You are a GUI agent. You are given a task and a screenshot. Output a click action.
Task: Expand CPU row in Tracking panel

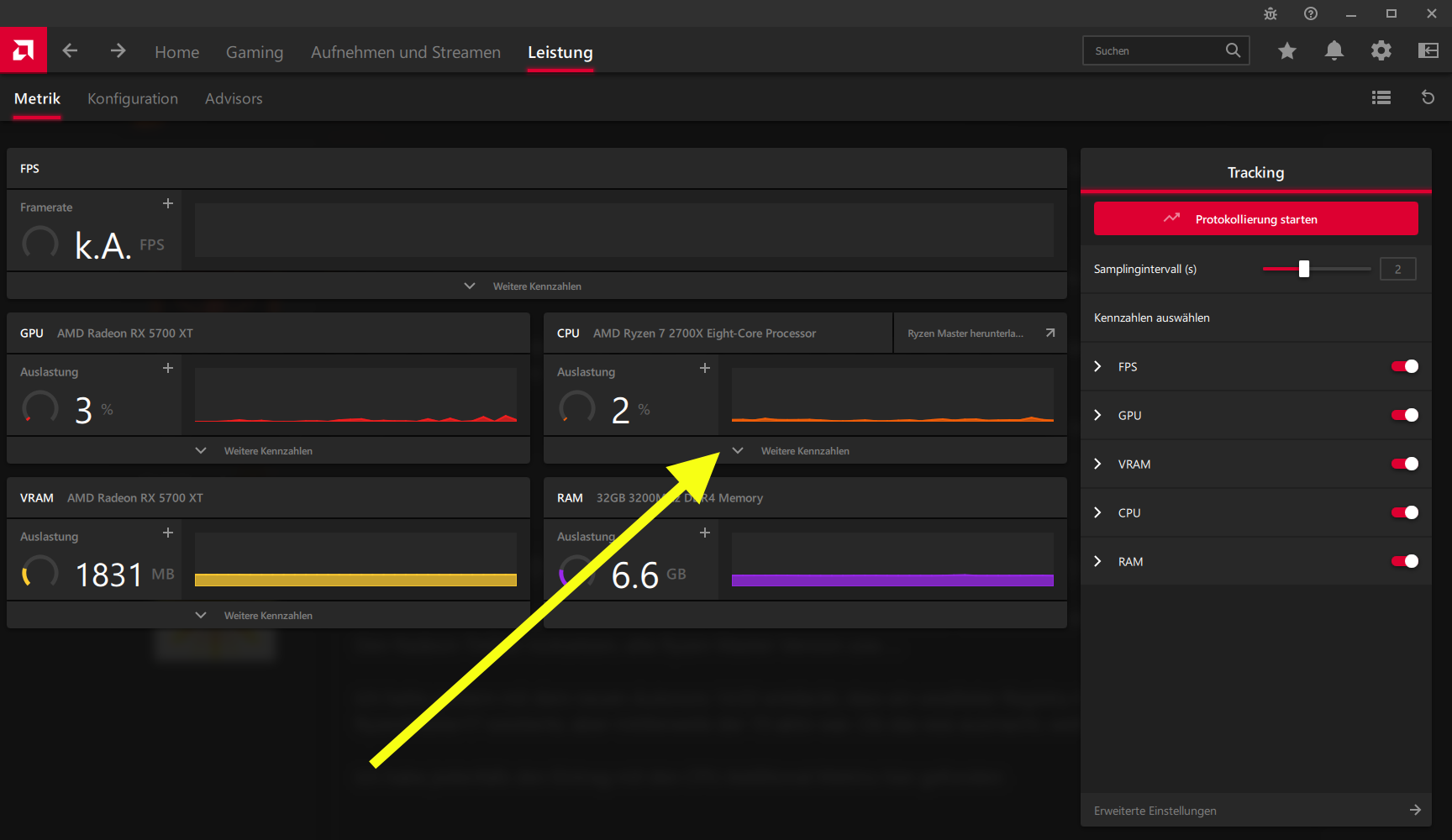pos(1097,512)
